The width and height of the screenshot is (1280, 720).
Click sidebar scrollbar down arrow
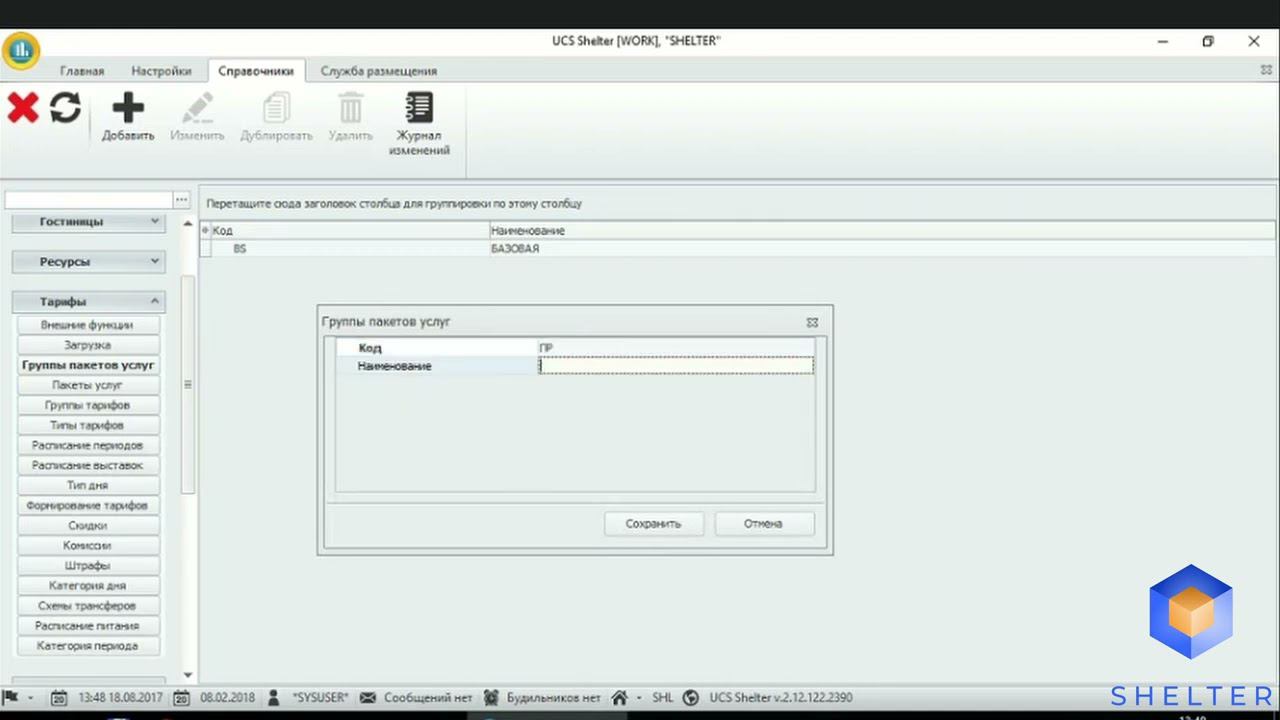[x=187, y=676]
